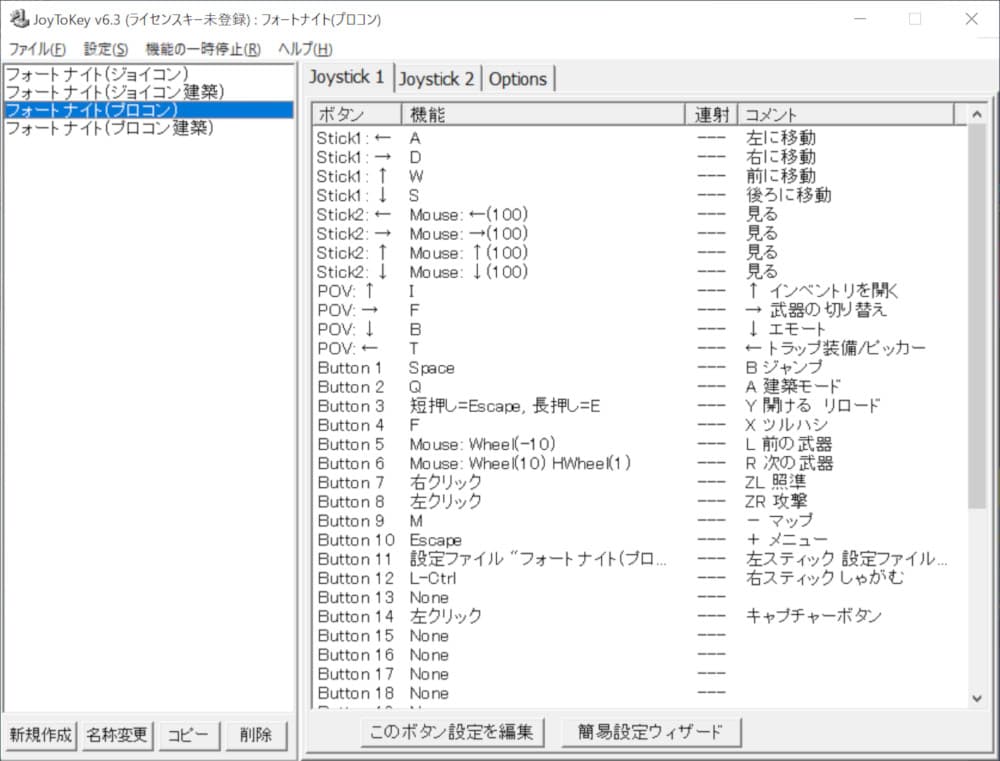The width and height of the screenshot is (1000, 761).
Task: Select the フォートナイト(プロコン 建築) profile
Action: point(109,128)
